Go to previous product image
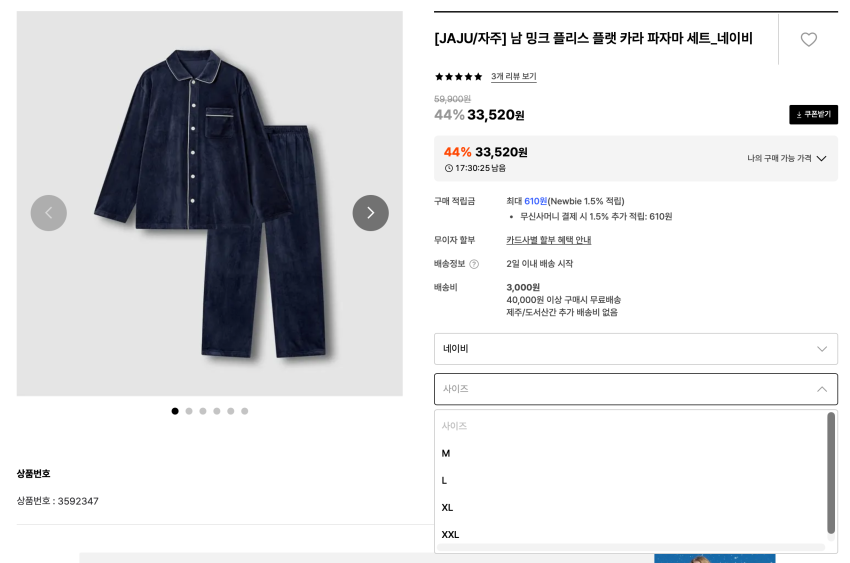 (x=49, y=213)
